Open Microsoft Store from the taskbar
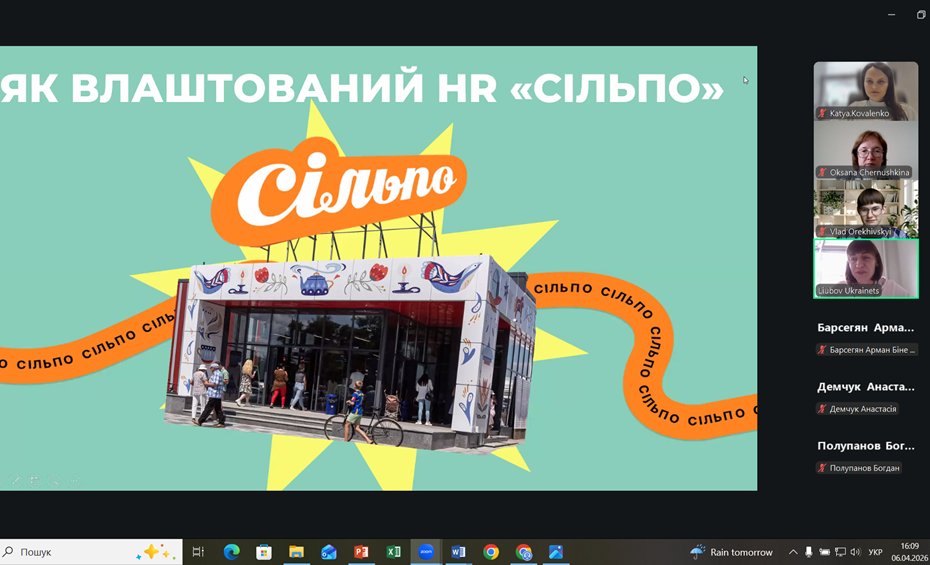Image resolution: width=930 pixels, height=565 pixels. pyautogui.click(x=264, y=552)
